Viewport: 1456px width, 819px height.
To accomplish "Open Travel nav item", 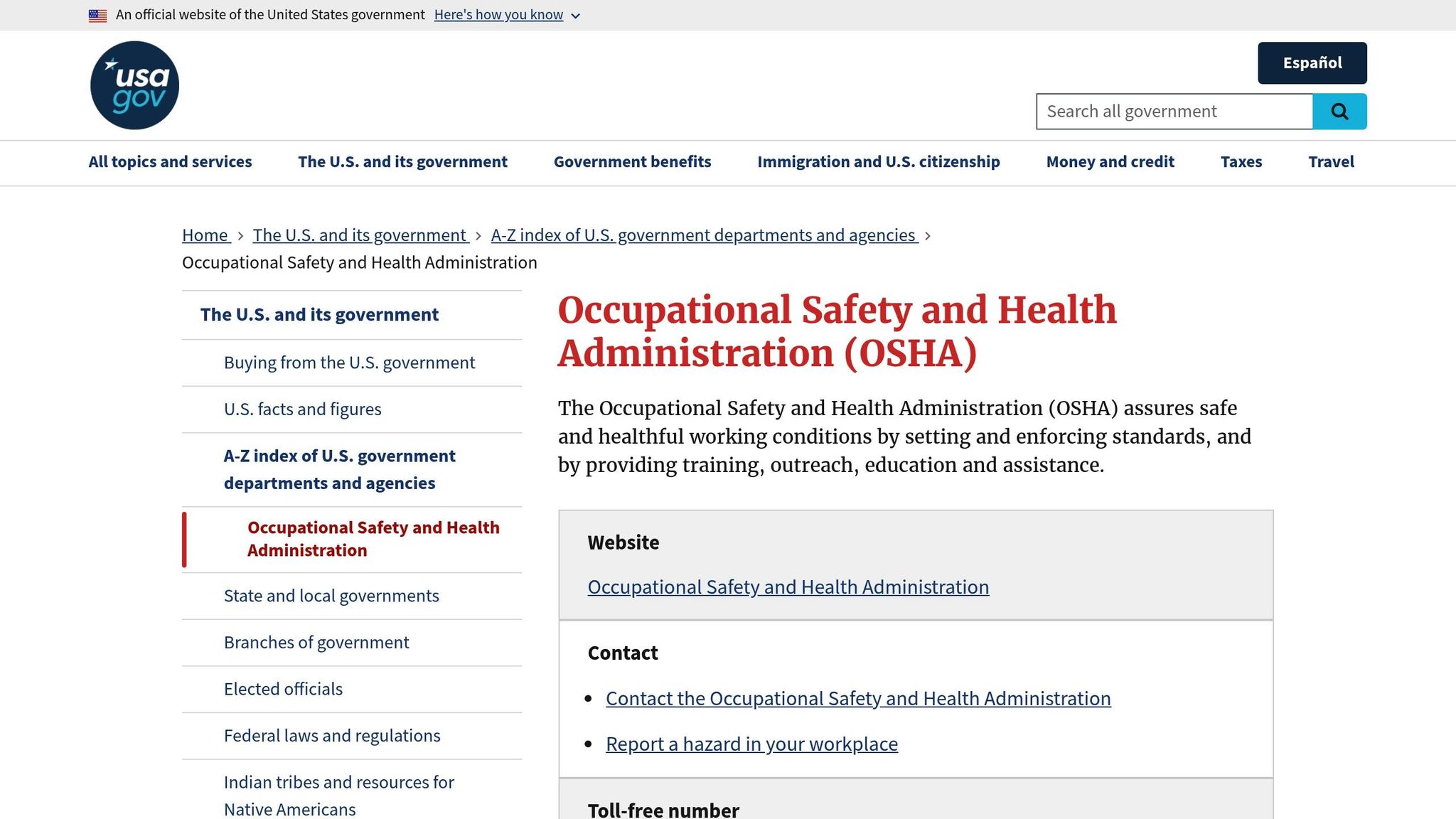I will [x=1331, y=162].
